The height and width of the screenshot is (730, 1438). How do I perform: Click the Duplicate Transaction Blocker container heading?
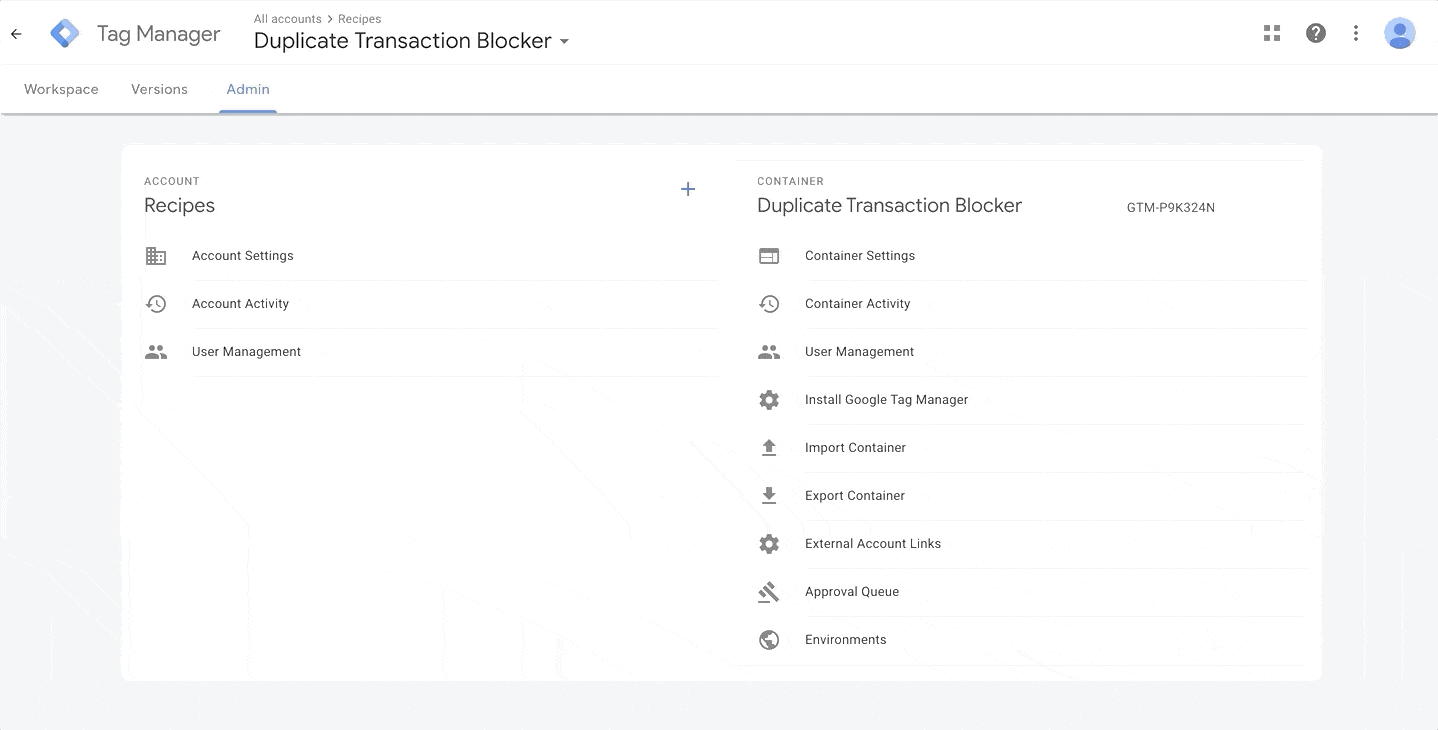pyautogui.click(x=890, y=206)
